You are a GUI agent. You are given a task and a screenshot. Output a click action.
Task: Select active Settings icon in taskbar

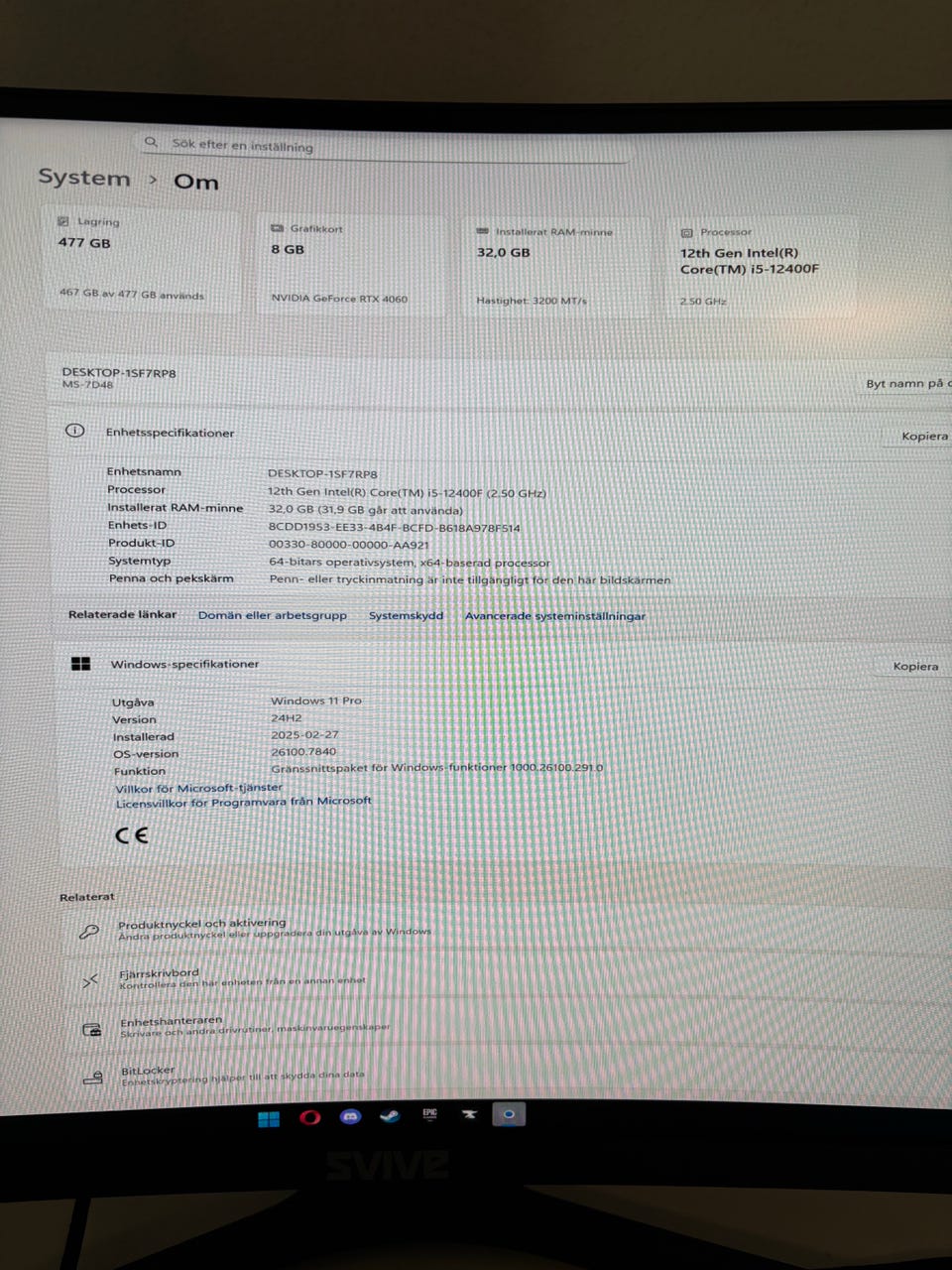[509, 1114]
